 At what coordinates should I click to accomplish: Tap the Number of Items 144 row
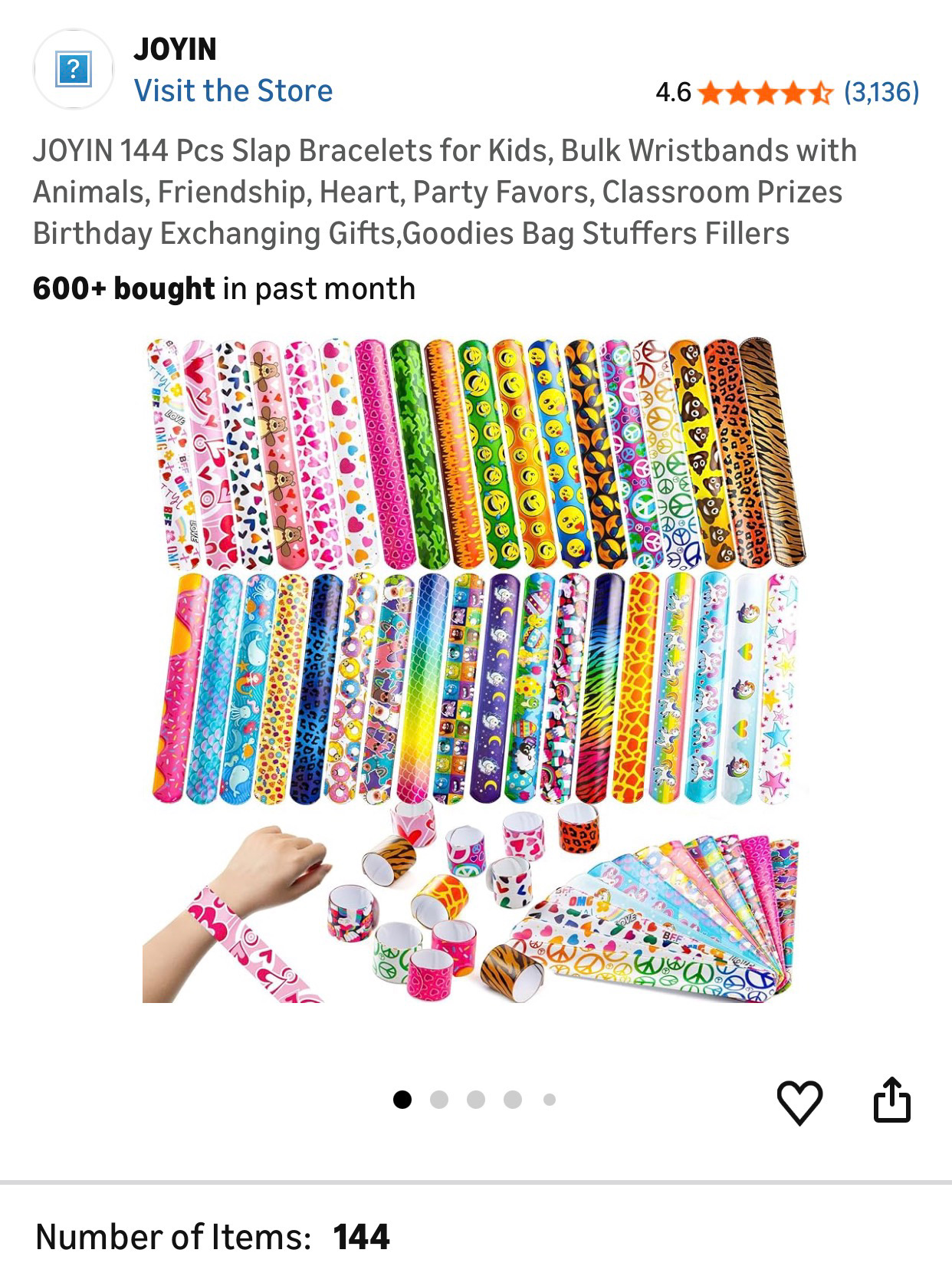coord(212,1237)
